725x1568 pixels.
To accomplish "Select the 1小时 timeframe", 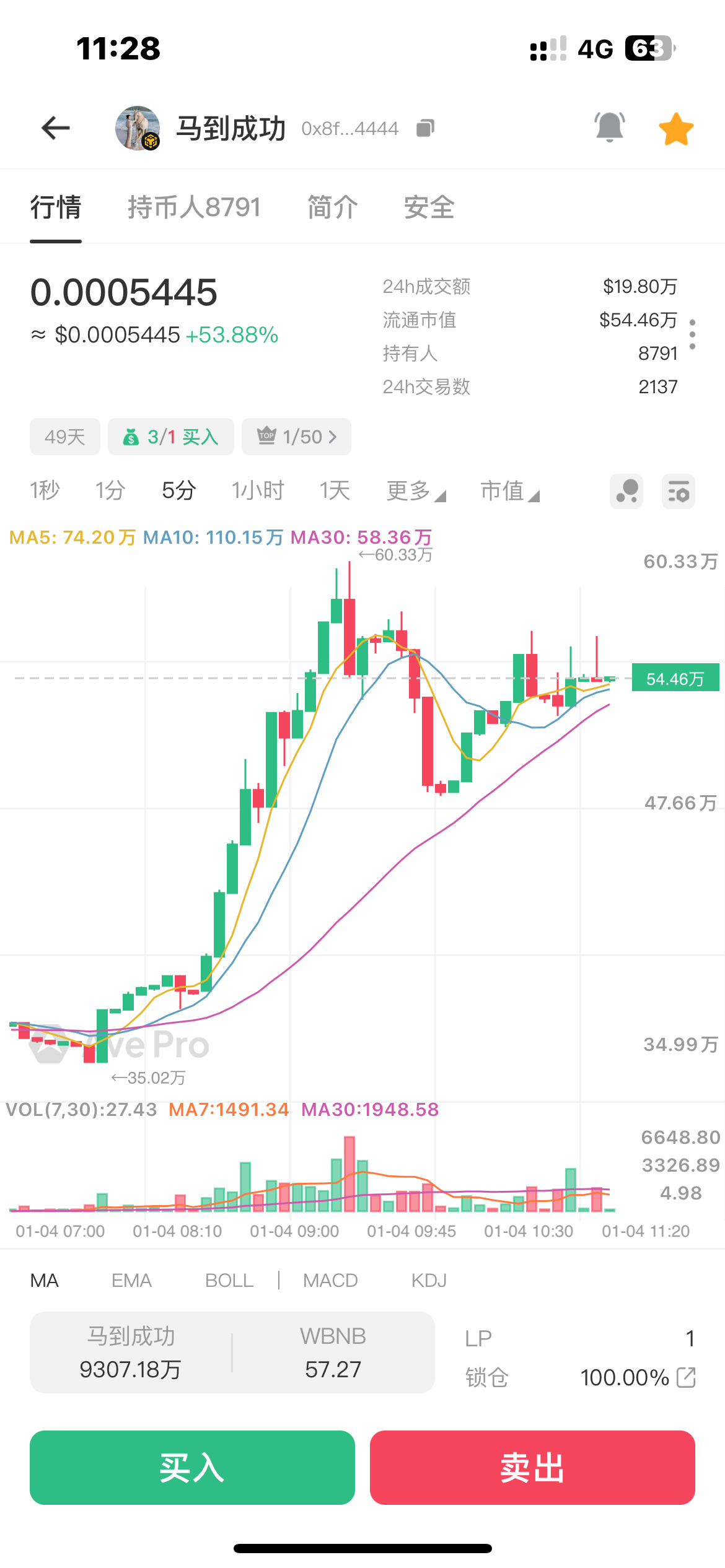I will [x=258, y=491].
